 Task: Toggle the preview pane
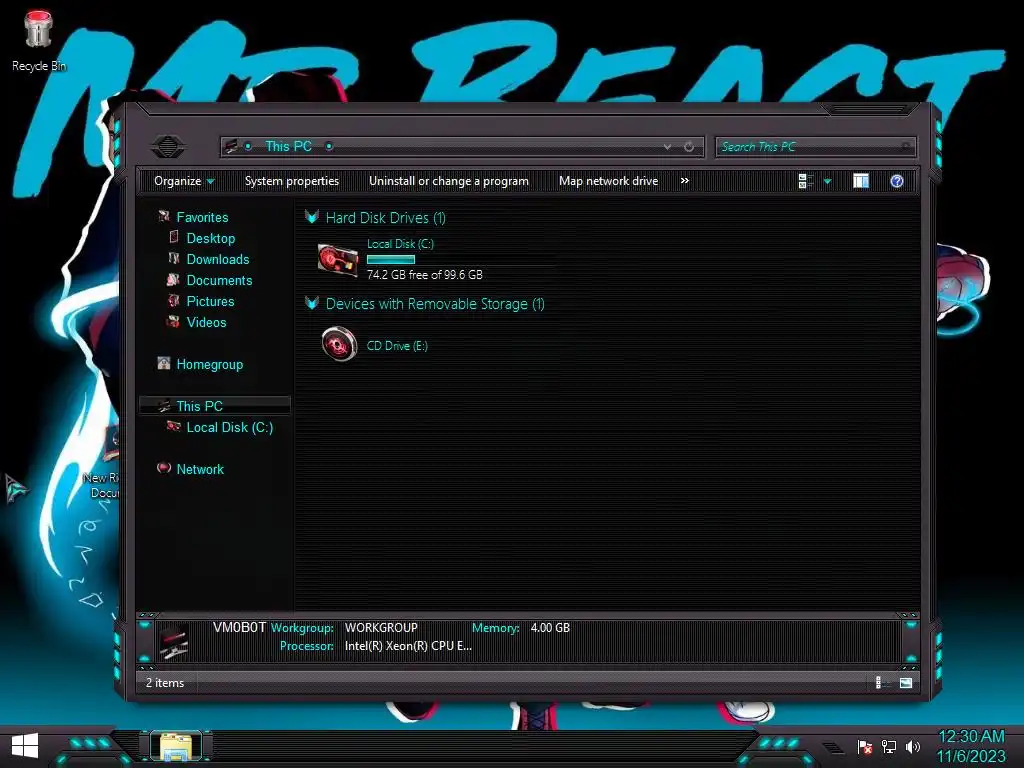861,181
